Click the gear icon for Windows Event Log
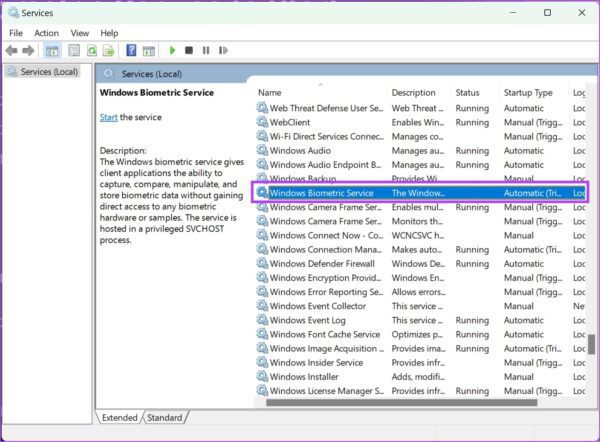The image size is (600, 442). pos(262,320)
